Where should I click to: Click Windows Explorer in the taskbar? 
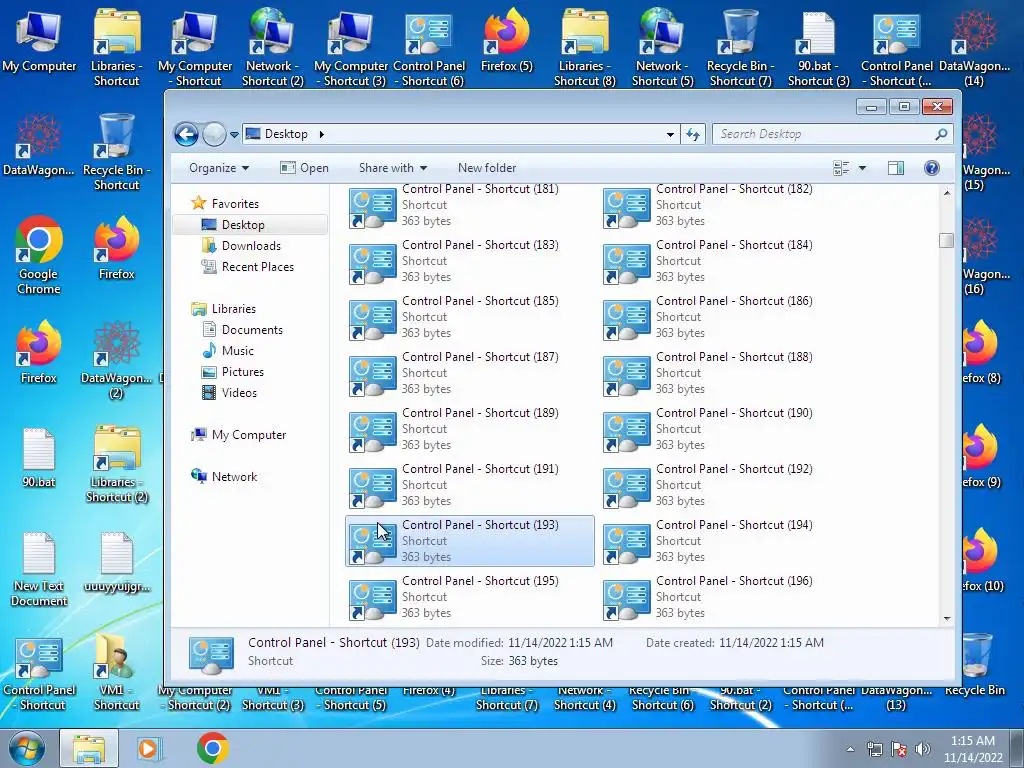point(89,748)
